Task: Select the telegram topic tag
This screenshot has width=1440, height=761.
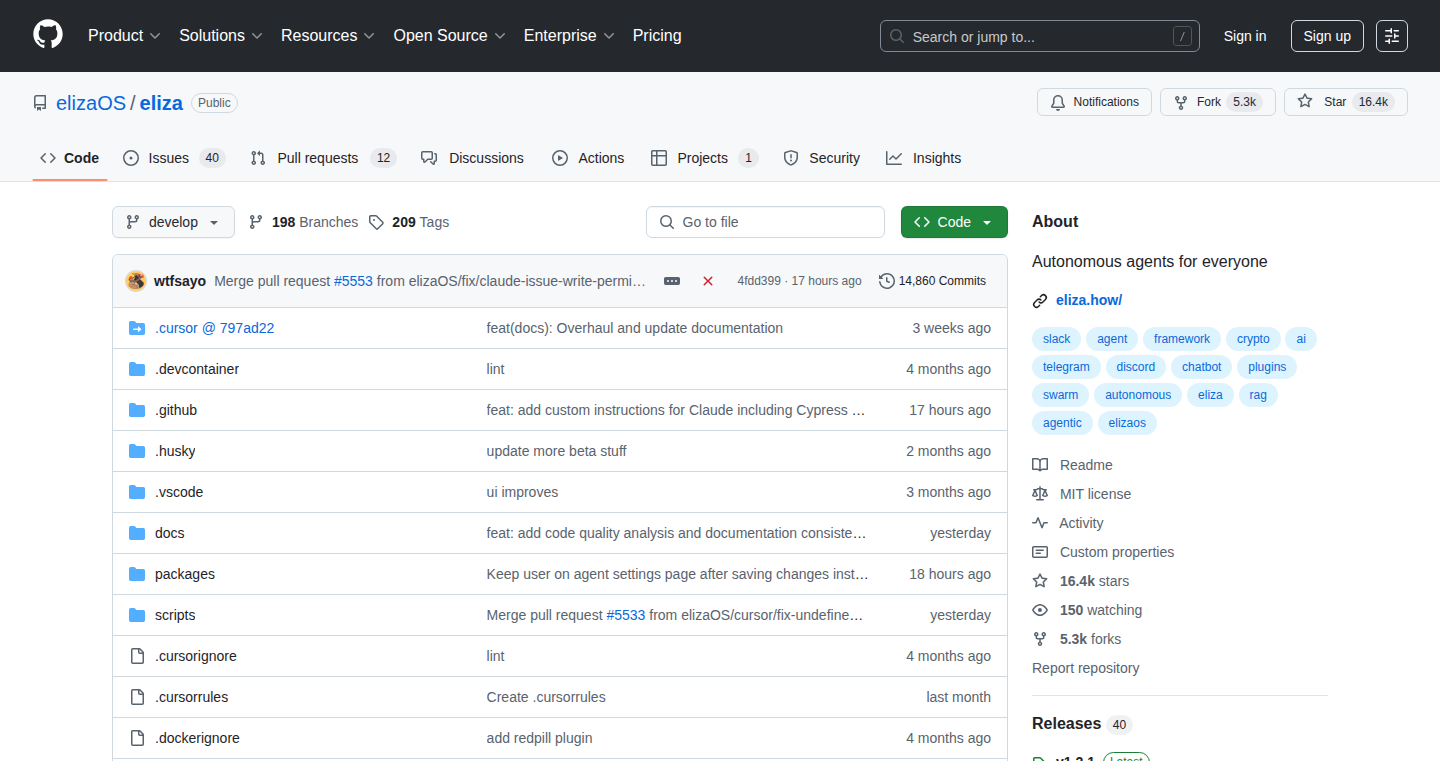Action: tap(1066, 367)
